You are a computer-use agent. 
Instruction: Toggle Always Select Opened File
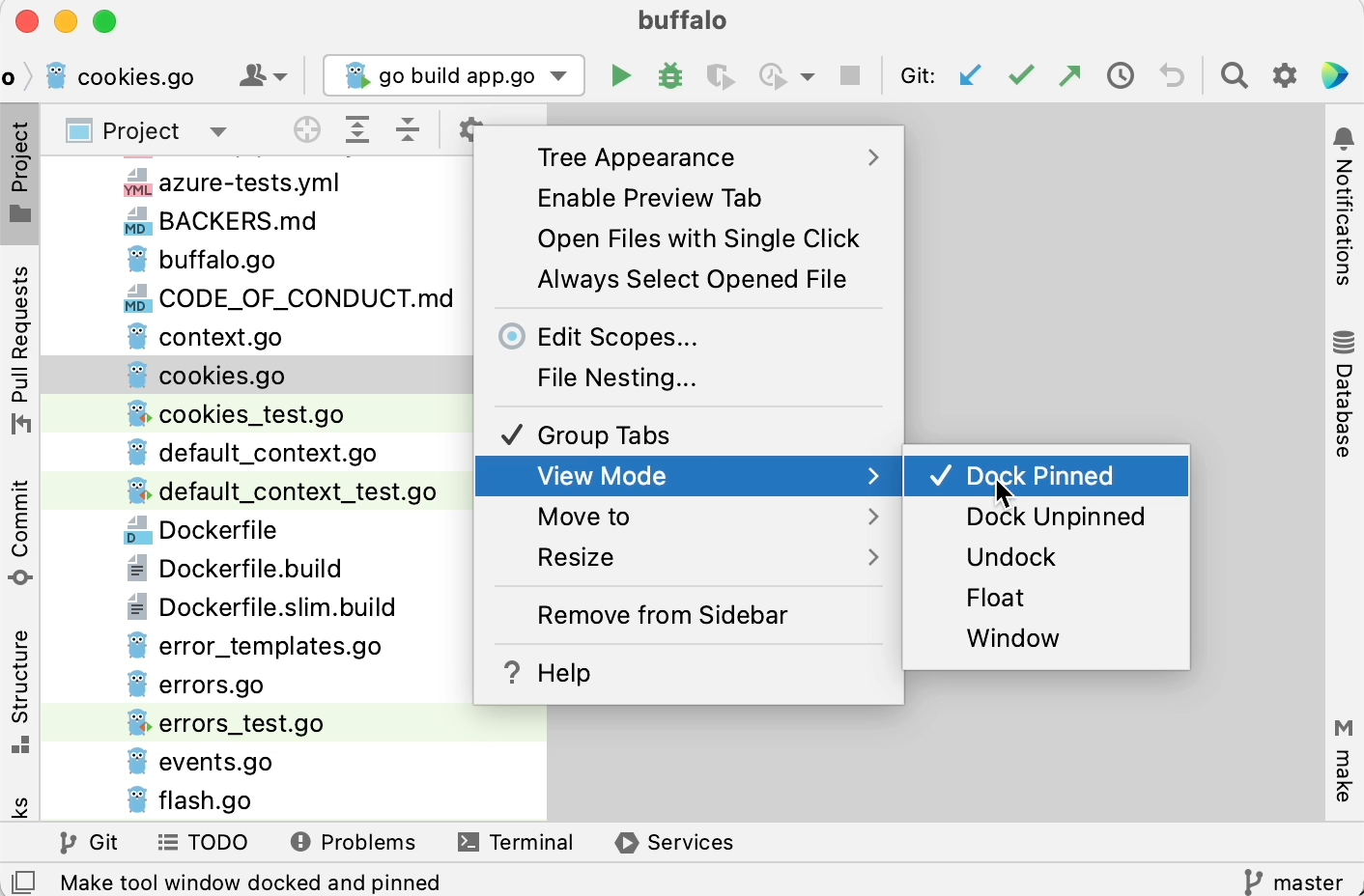(690, 279)
